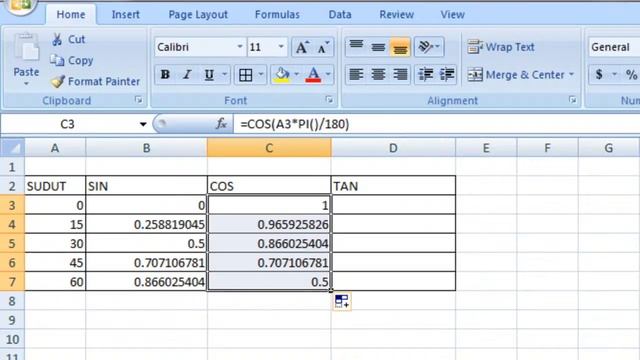The height and width of the screenshot is (360, 640).
Task: Click the Copy icon
Action: (x=57, y=60)
